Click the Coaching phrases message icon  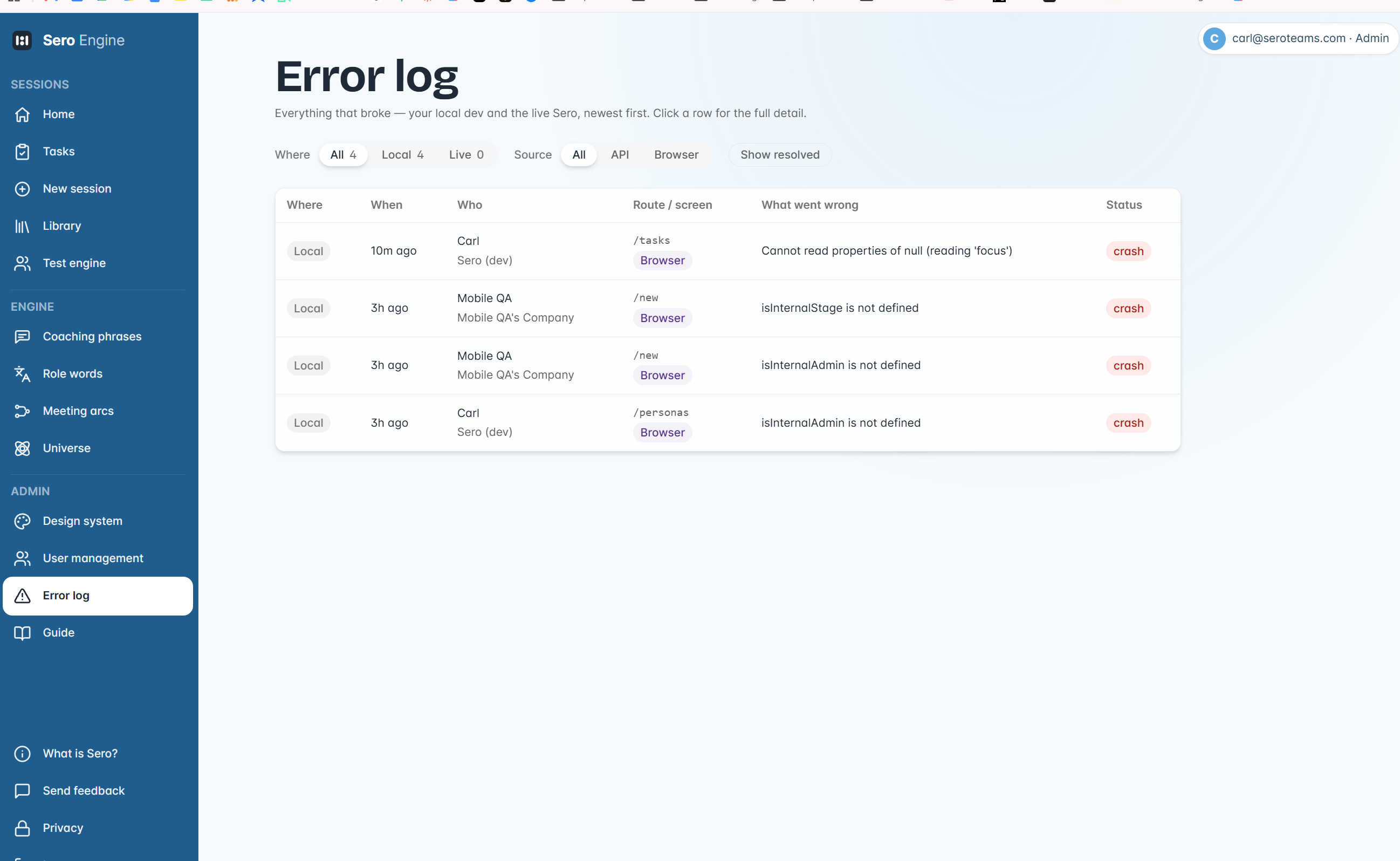pos(22,337)
